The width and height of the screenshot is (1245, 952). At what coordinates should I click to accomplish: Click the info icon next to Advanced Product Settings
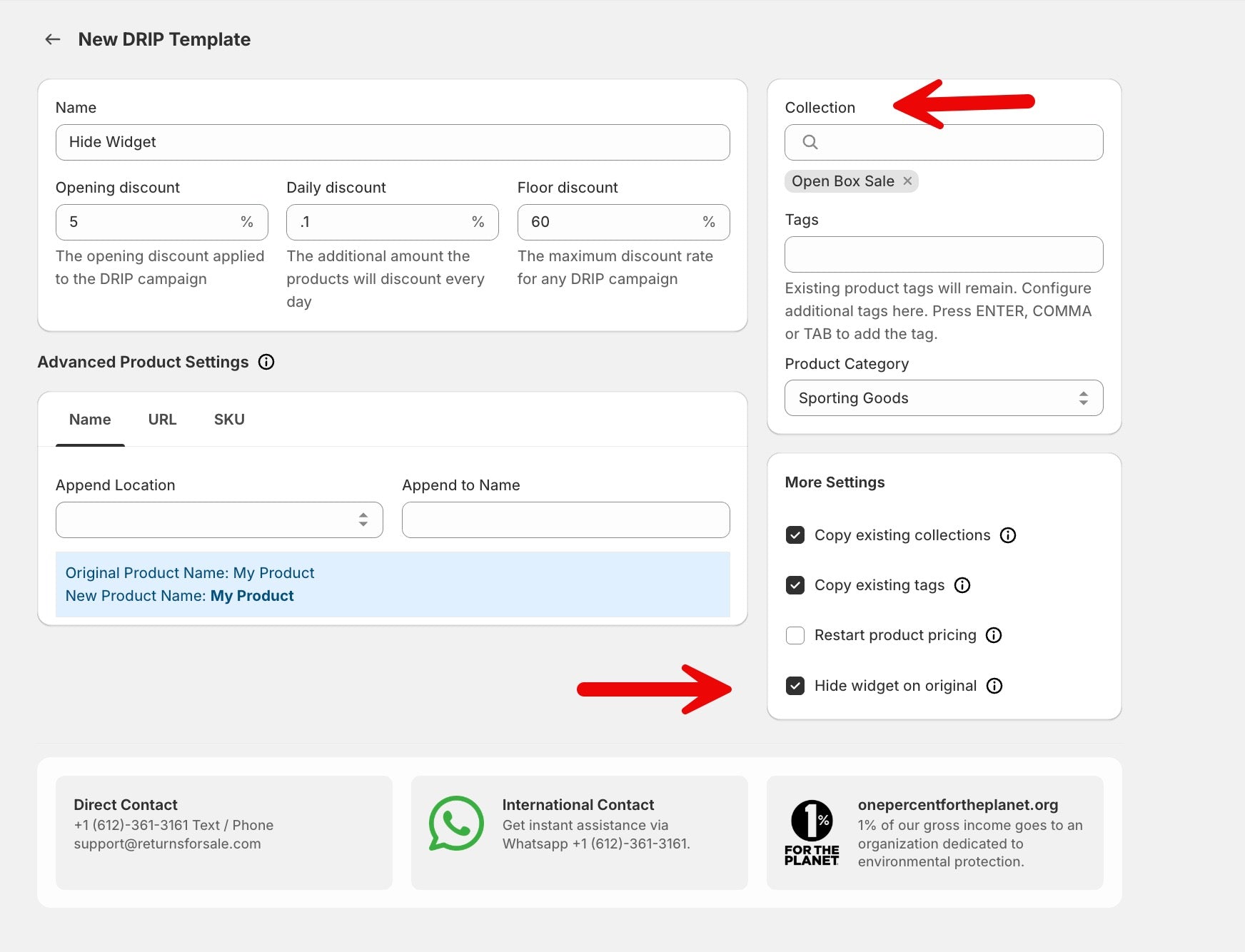pos(266,362)
